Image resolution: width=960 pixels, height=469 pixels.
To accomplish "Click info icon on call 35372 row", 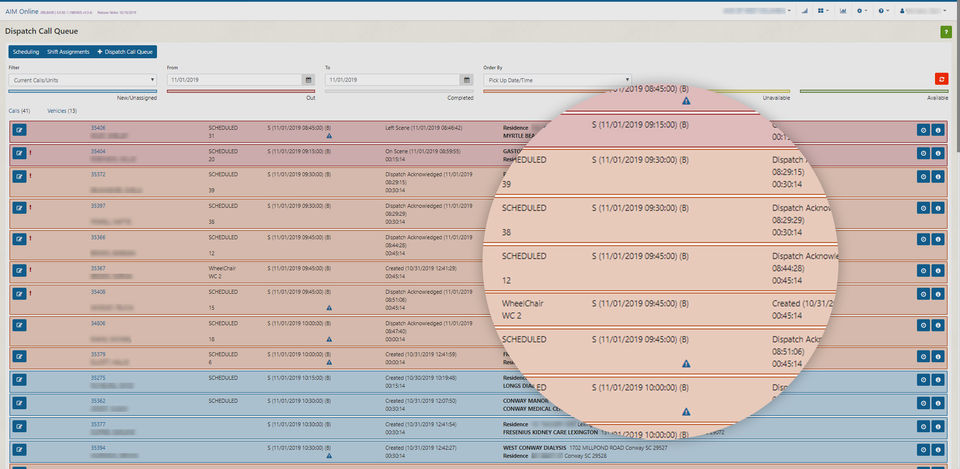I will (x=938, y=176).
